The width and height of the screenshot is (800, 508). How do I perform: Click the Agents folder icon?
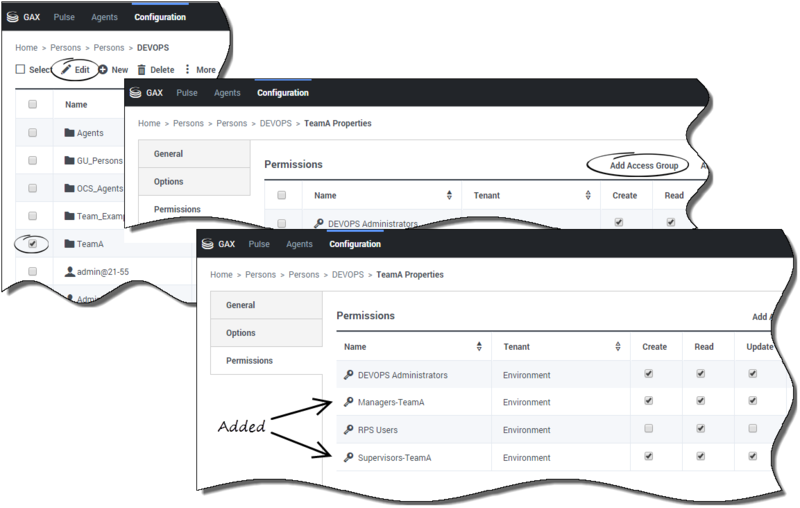(69, 132)
